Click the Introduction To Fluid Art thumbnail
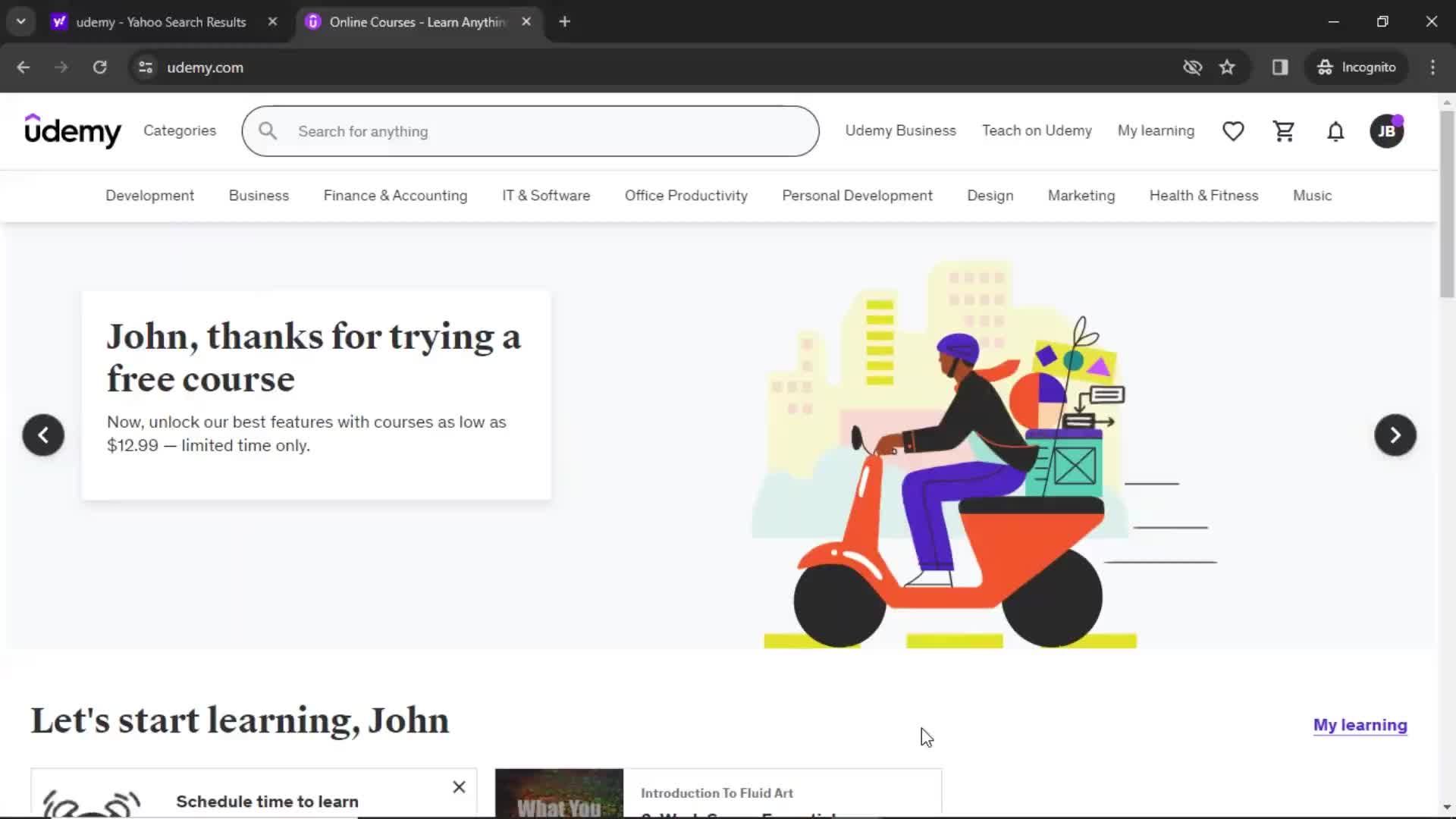The image size is (1456, 819). (559, 792)
